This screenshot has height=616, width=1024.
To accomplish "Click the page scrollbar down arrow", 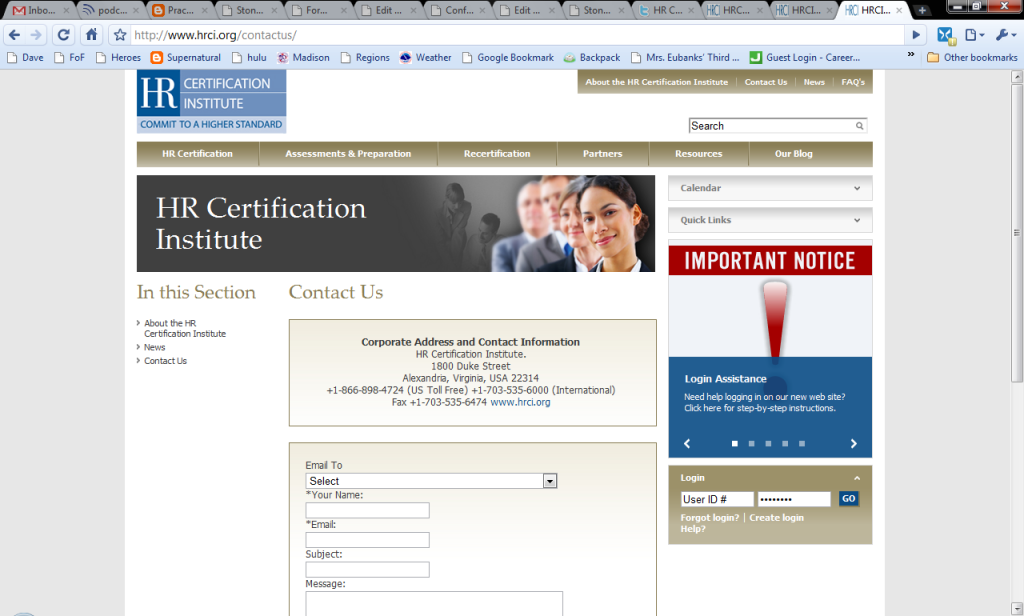I will [1016, 608].
